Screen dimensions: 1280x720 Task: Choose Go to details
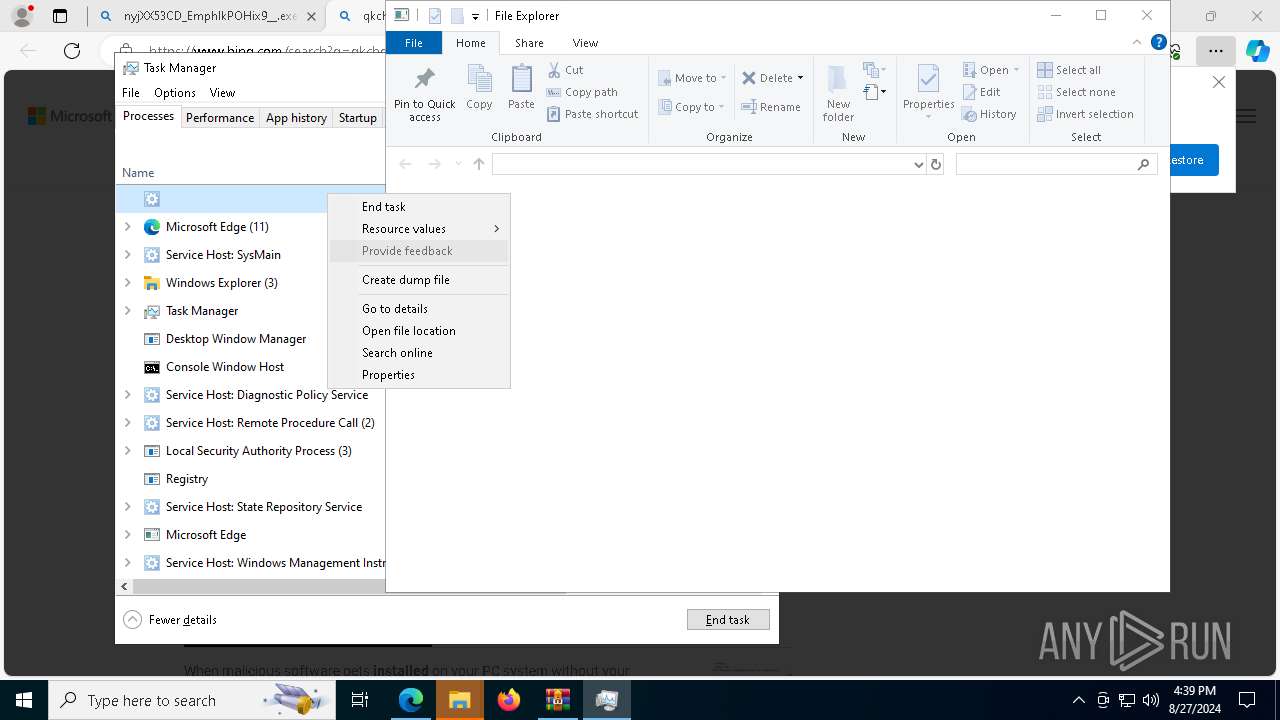[x=419, y=309]
